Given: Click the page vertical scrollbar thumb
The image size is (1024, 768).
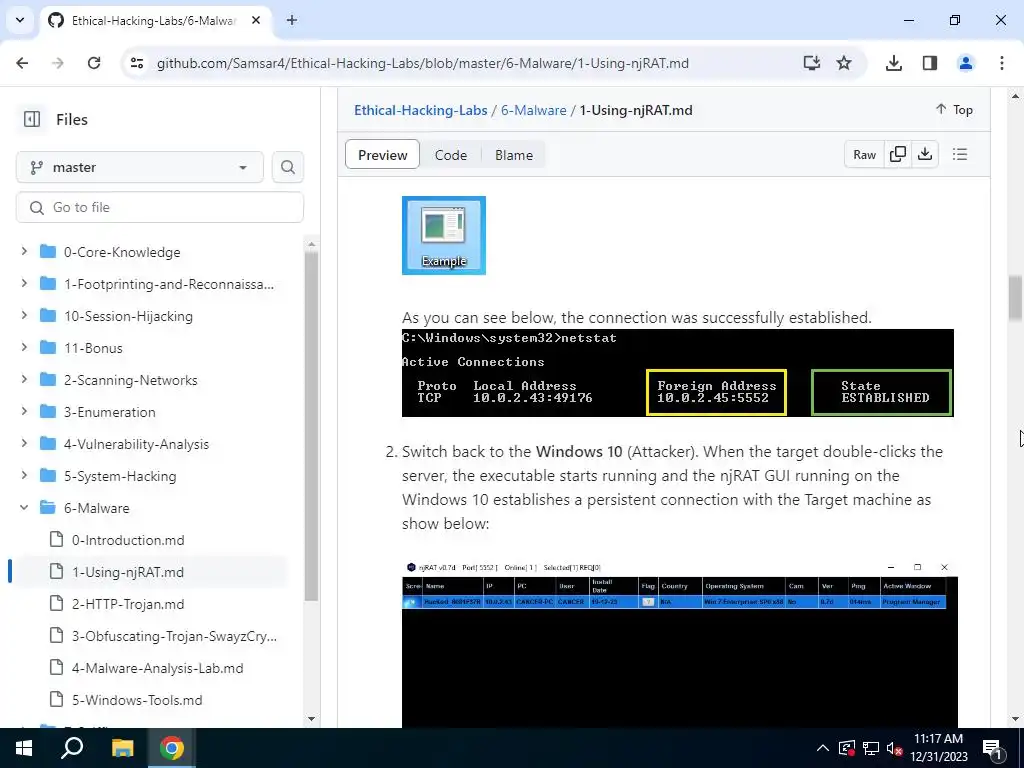Looking at the screenshot, I should coord(1015,298).
